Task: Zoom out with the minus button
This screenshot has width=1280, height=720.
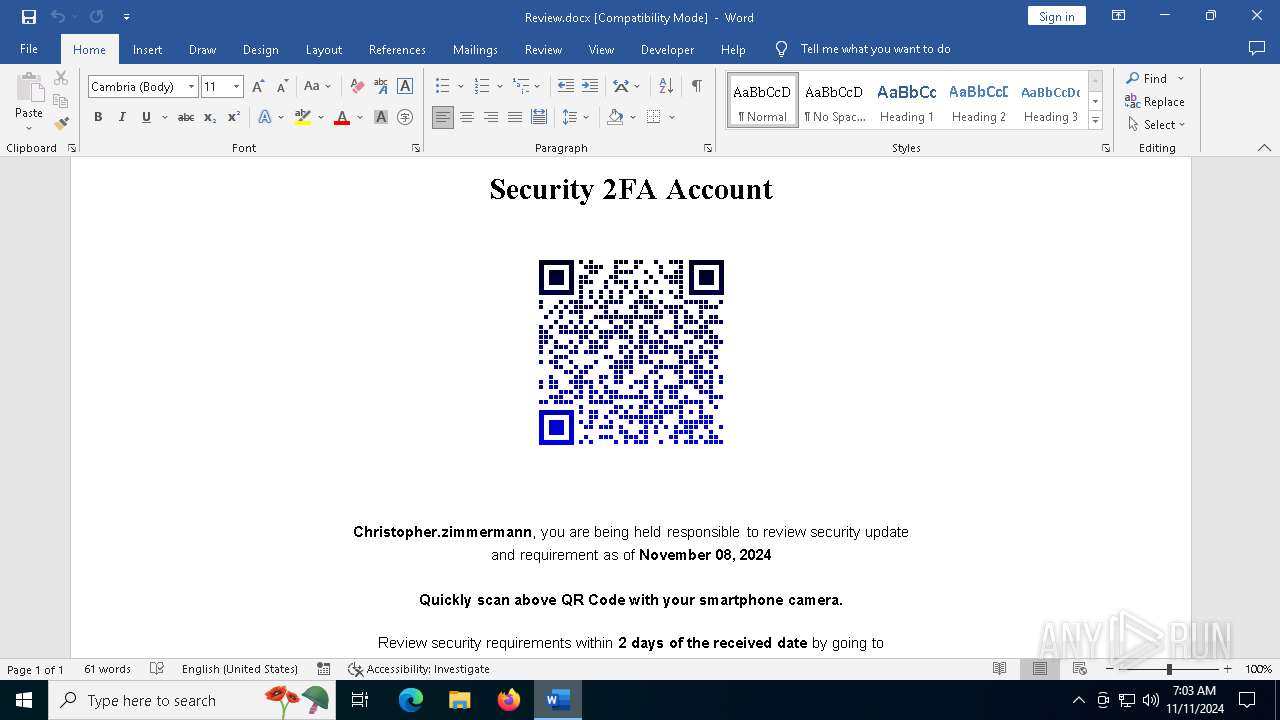Action: pos(1110,669)
